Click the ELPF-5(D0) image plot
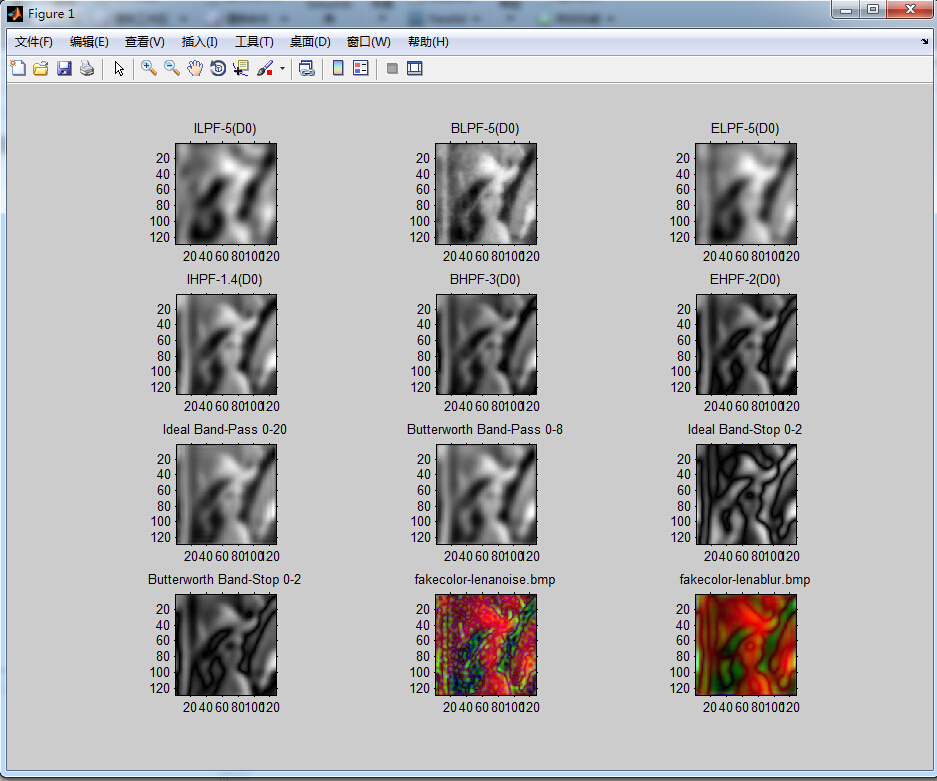This screenshot has height=781, width=937. [746, 194]
